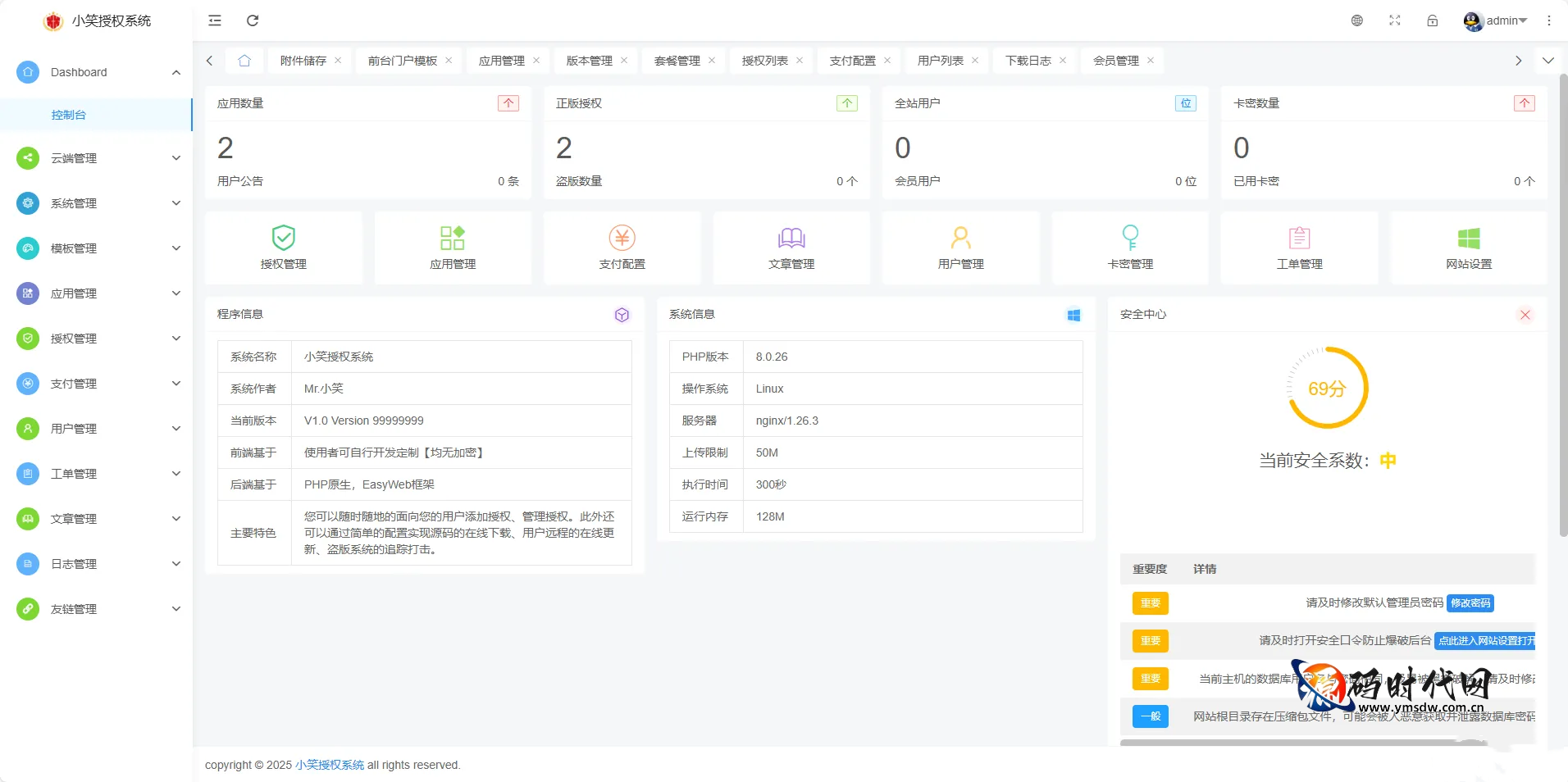This screenshot has height=782, width=1568.
Task: Switch to the 套餐管理 tab
Action: tap(677, 61)
